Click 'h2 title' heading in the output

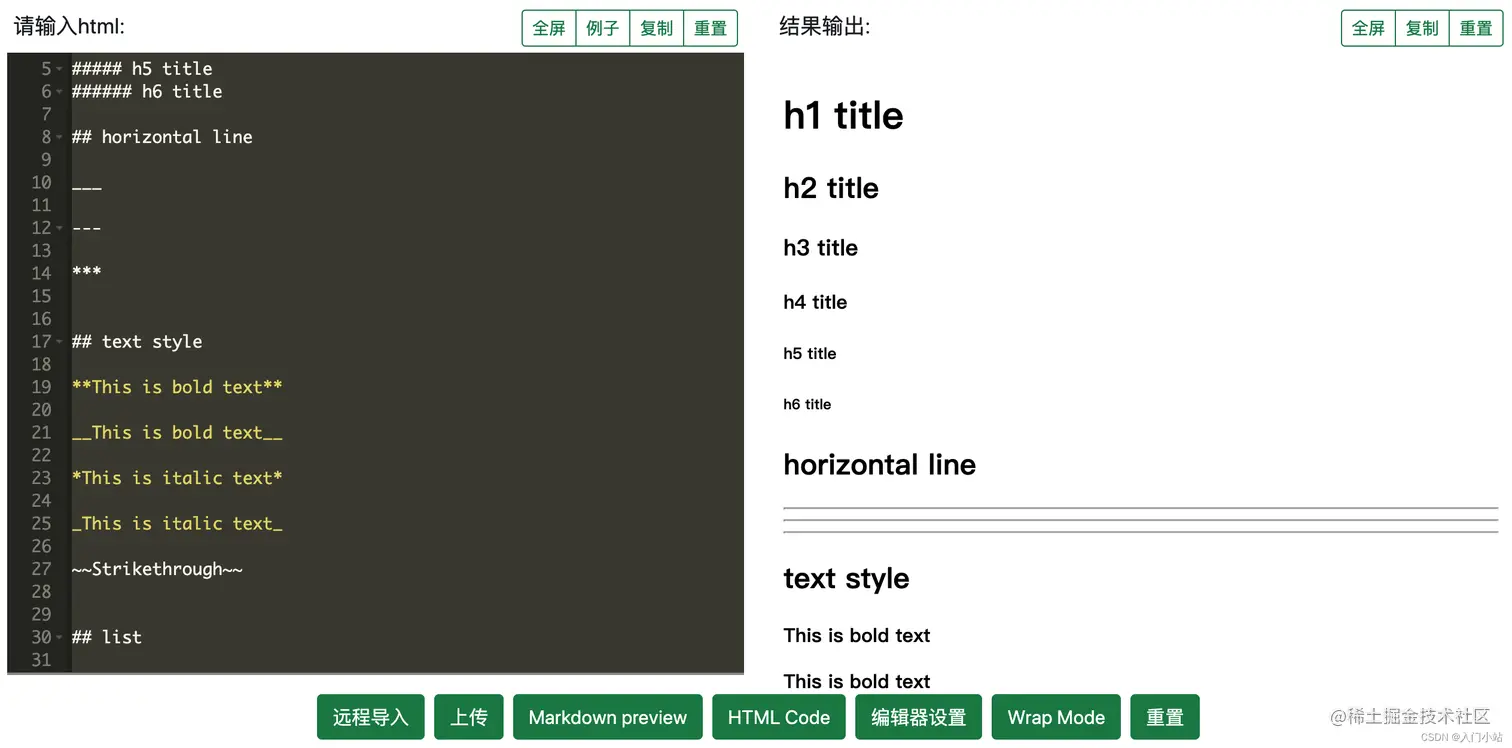[x=831, y=188]
